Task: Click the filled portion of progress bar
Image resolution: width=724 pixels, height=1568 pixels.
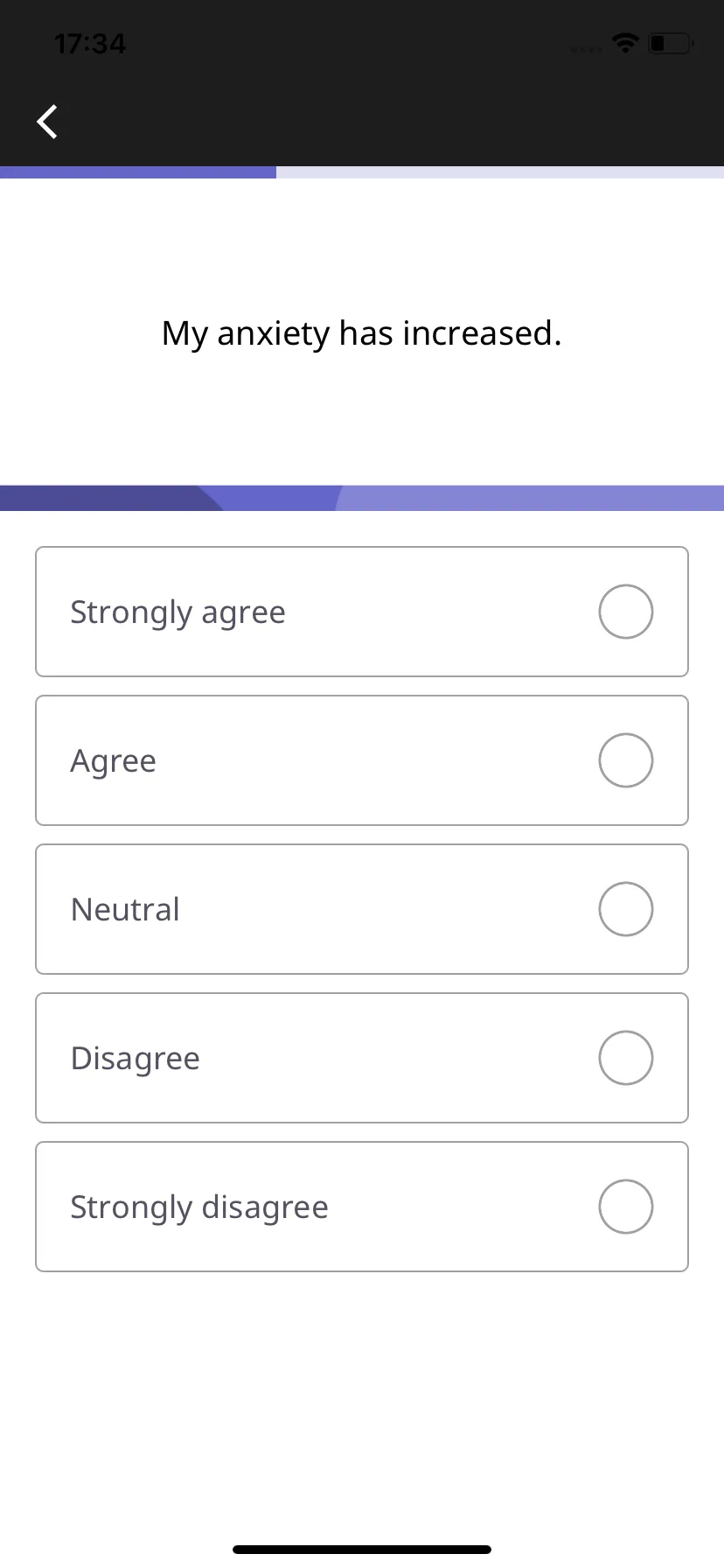Action: pyautogui.click(x=138, y=172)
